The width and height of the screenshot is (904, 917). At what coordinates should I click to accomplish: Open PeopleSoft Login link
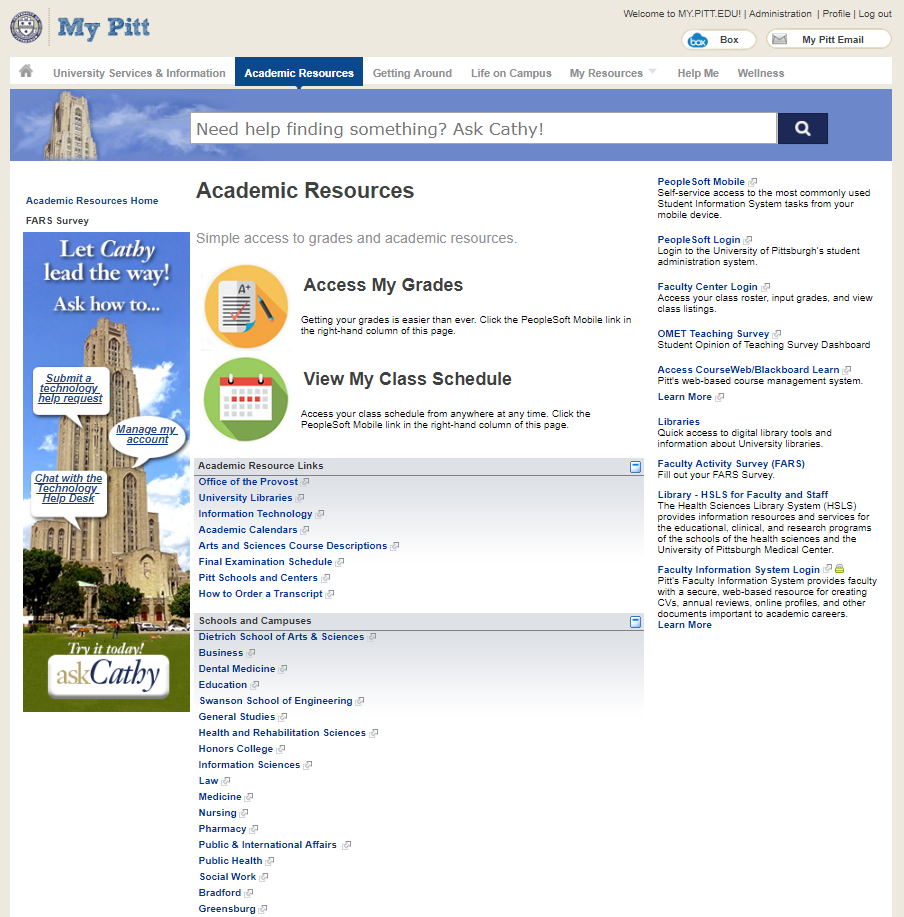(x=698, y=240)
